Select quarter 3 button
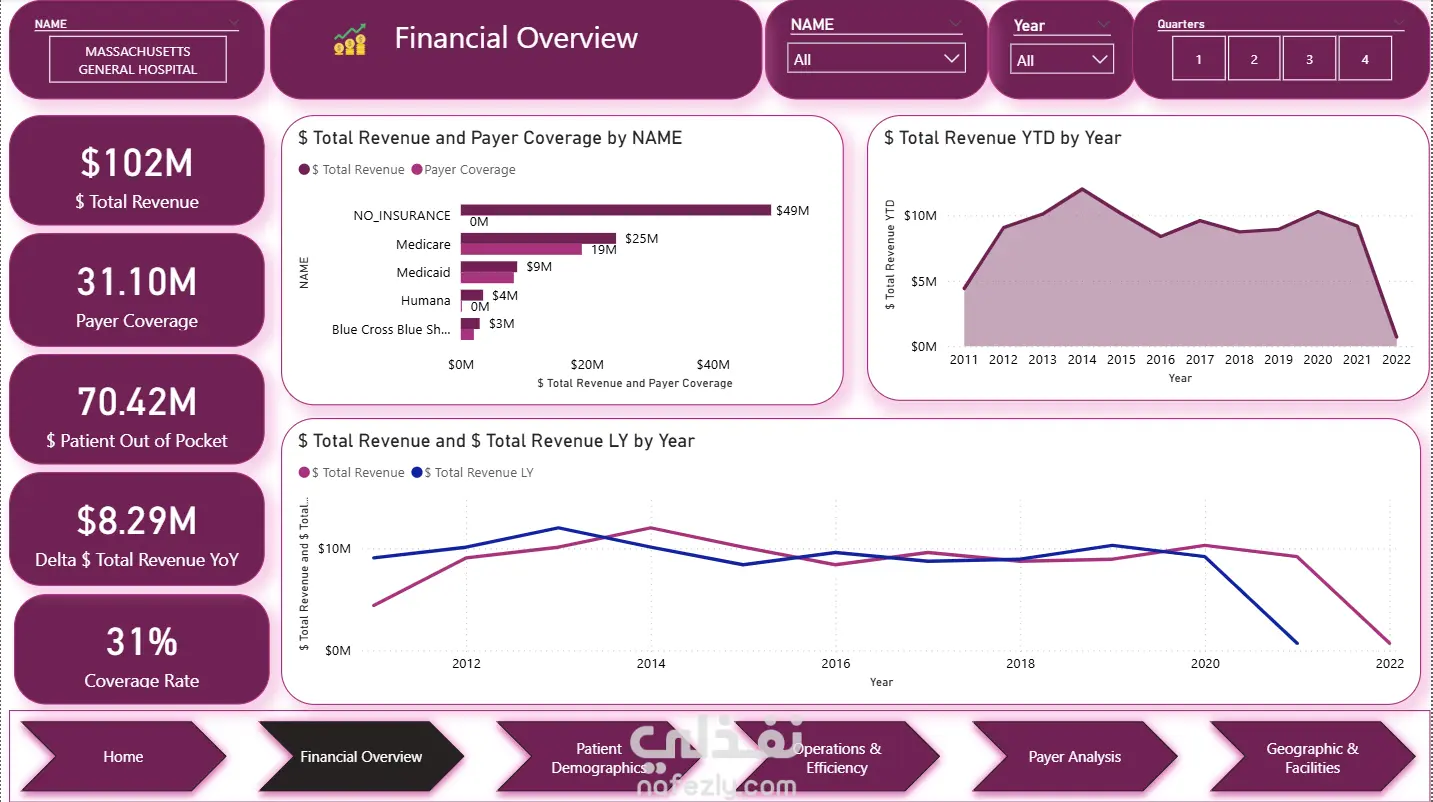The width and height of the screenshot is (1433, 802). [1309, 59]
